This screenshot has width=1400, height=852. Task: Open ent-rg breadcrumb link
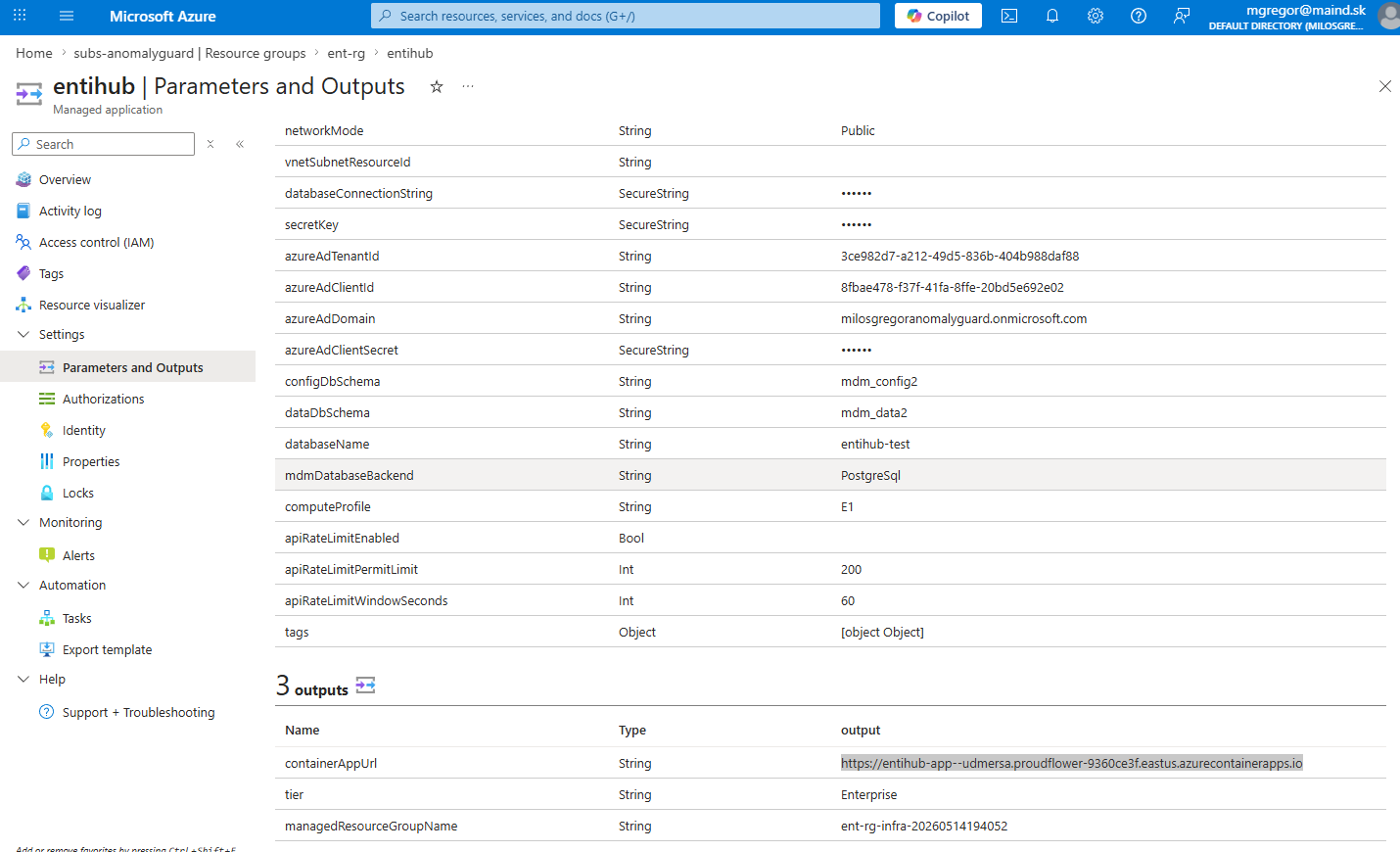pos(347,53)
